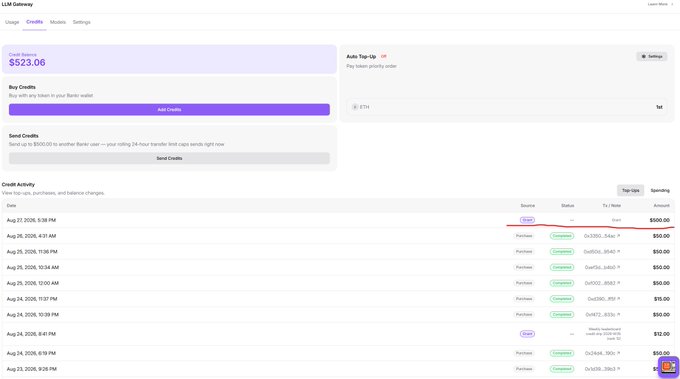Open the Models tab
This screenshot has width=680, height=379.
pos(58,22)
